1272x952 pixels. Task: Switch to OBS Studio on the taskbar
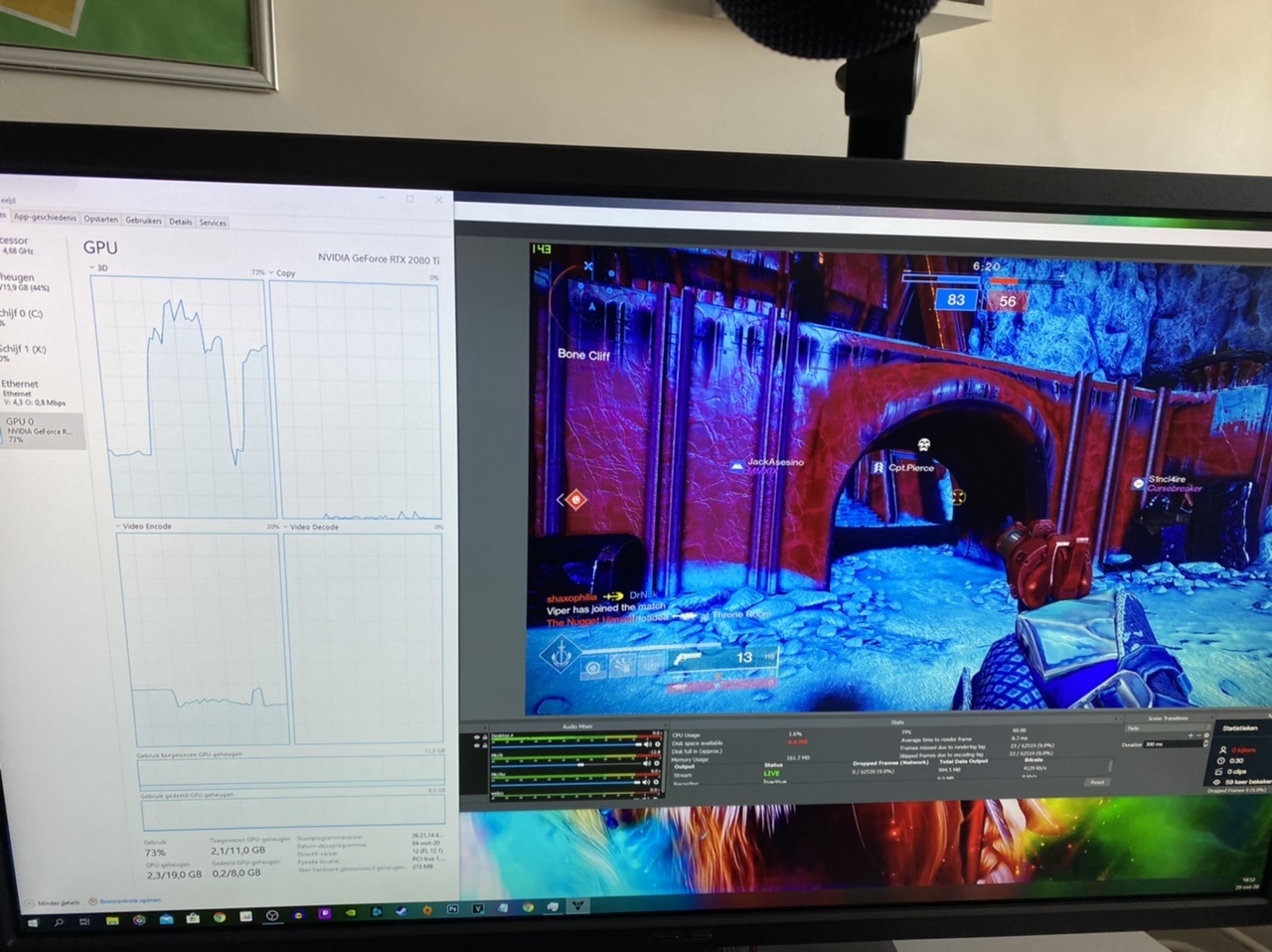(271, 915)
